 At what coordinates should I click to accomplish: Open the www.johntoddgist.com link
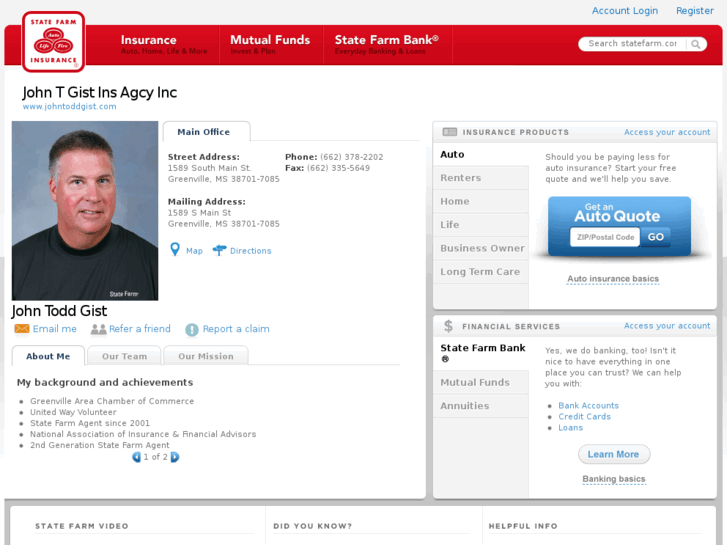pyautogui.click(x=70, y=106)
